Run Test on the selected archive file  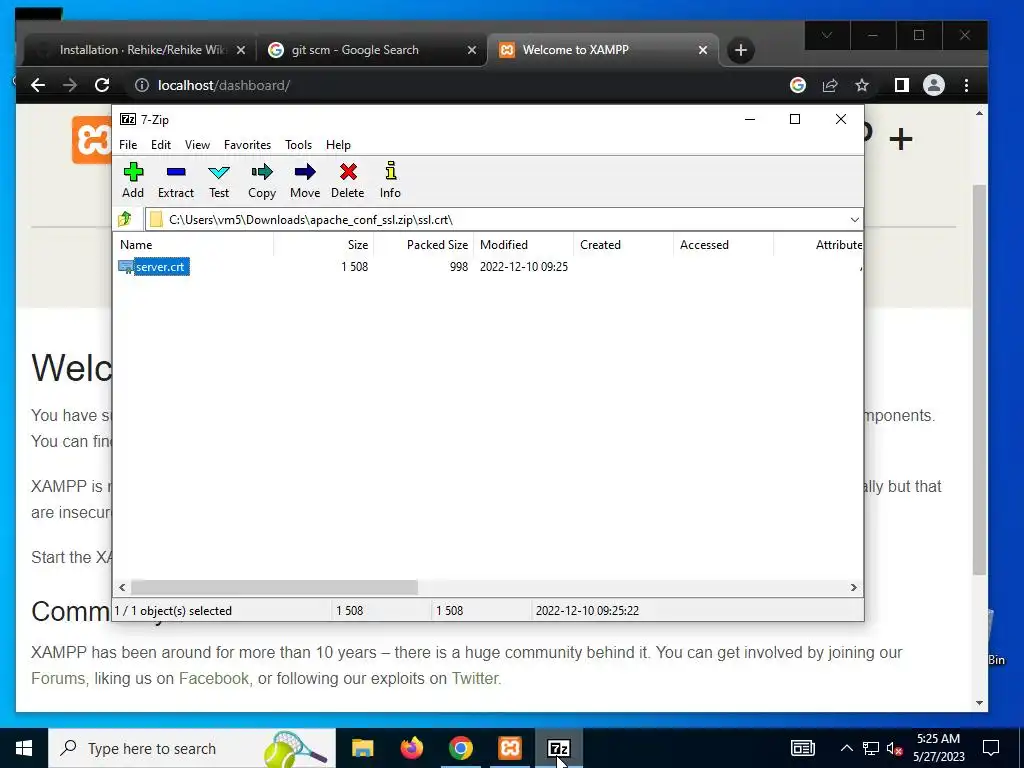coord(219,180)
